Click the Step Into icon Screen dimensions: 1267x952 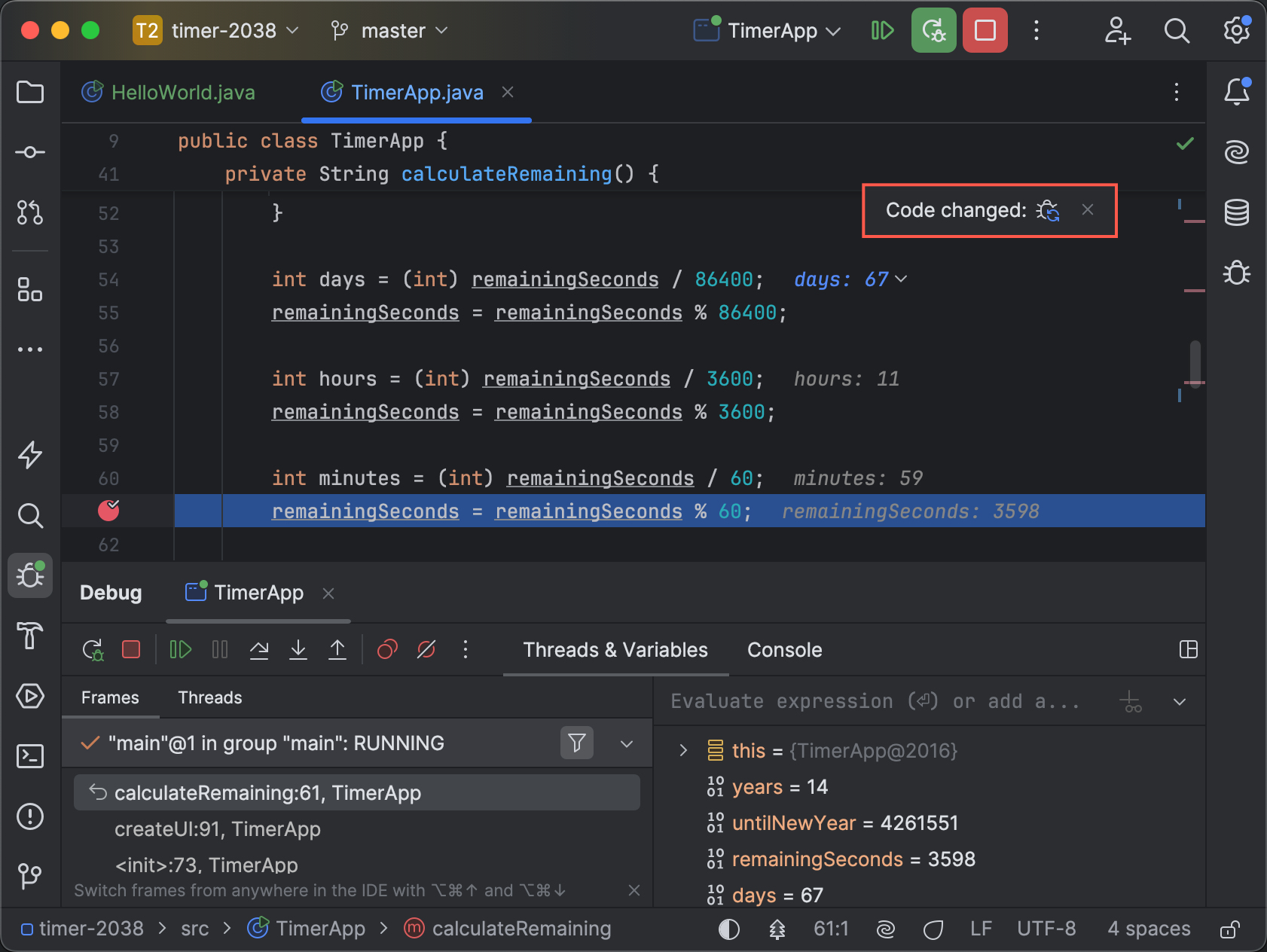298,649
